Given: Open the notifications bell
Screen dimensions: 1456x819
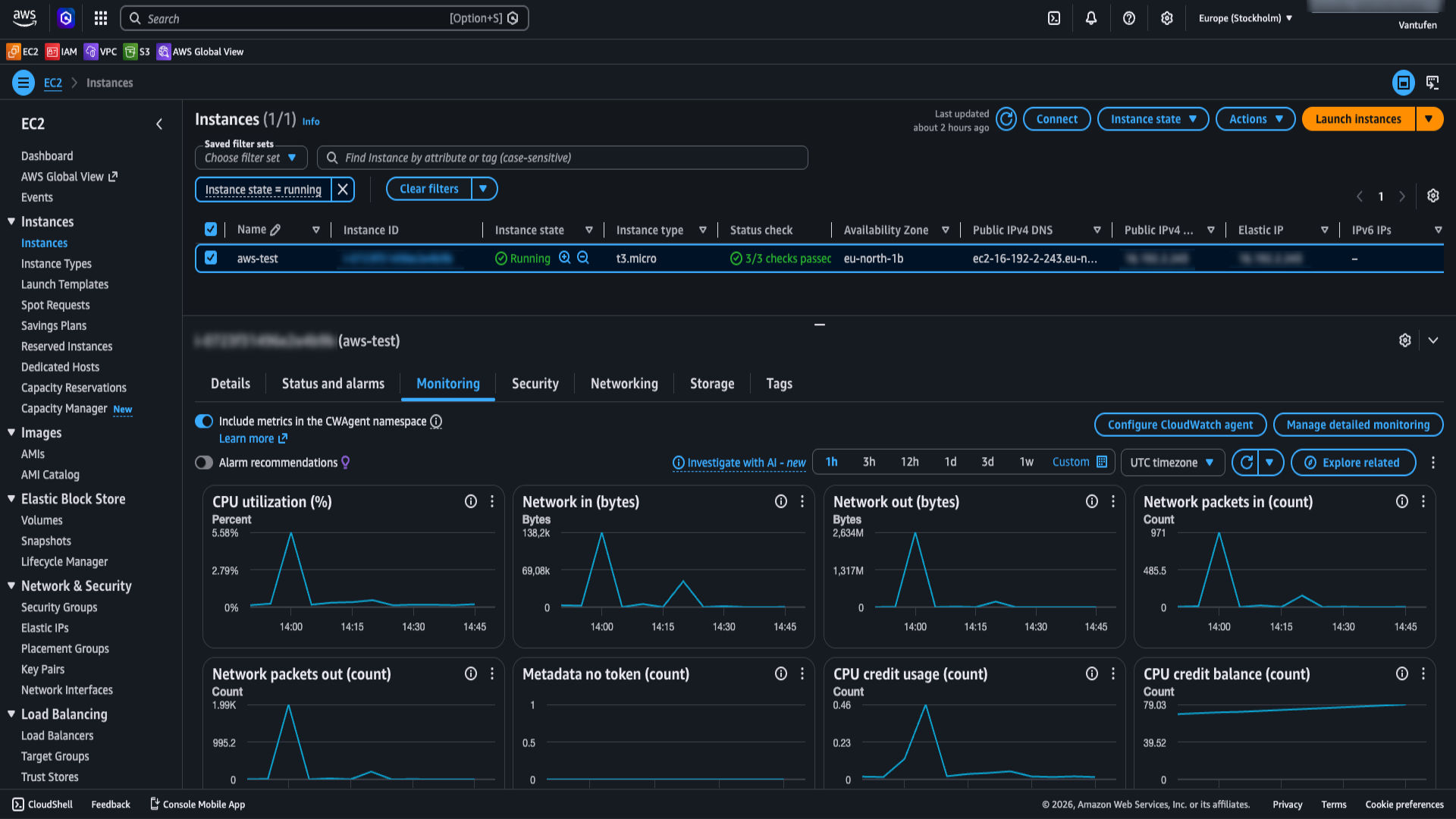Looking at the screenshot, I should (1091, 18).
